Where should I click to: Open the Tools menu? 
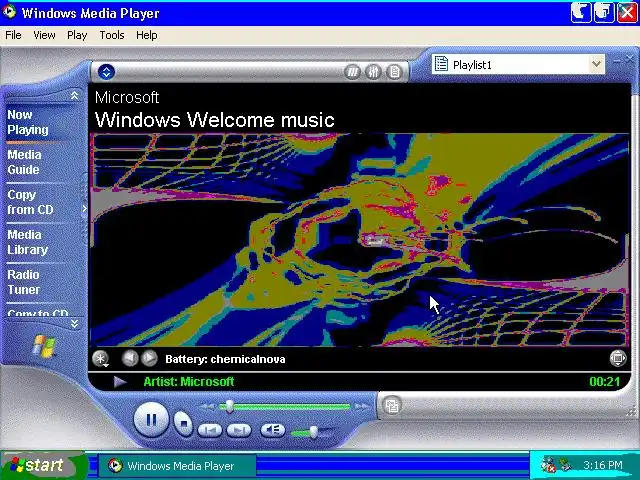coord(112,35)
